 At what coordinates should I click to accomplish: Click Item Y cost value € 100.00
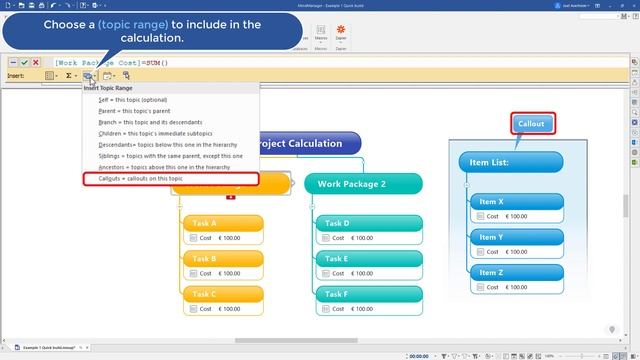pyautogui.click(x=516, y=251)
